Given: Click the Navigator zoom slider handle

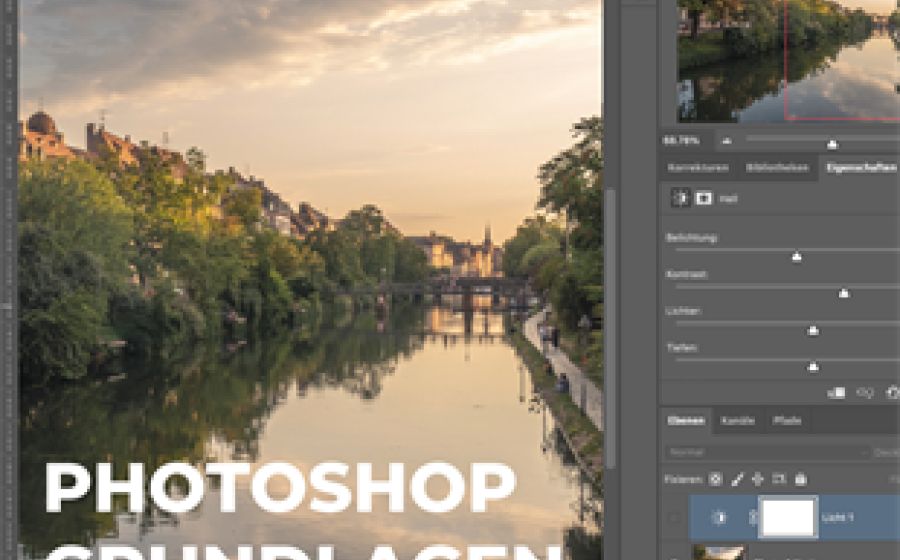Looking at the screenshot, I should (x=832, y=144).
